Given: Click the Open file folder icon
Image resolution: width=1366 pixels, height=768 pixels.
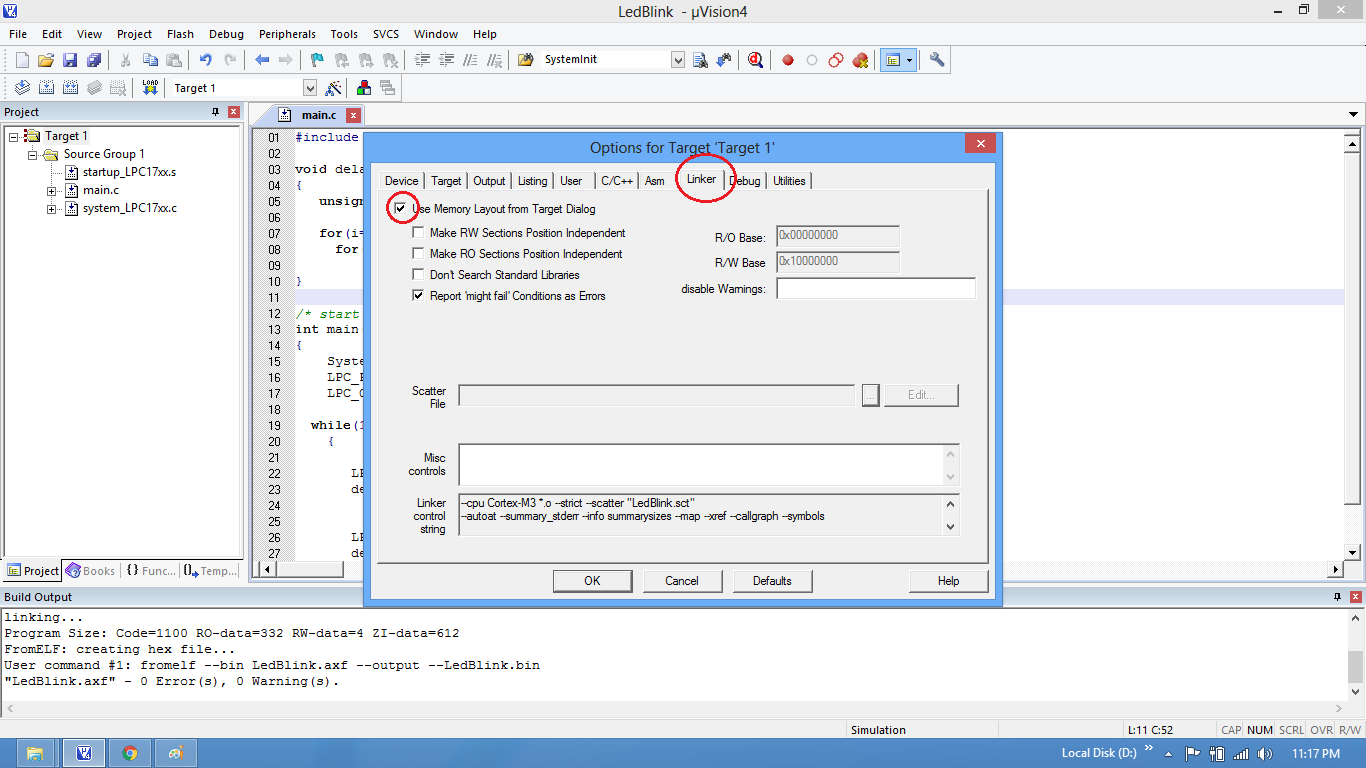Looking at the screenshot, I should pos(46,60).
